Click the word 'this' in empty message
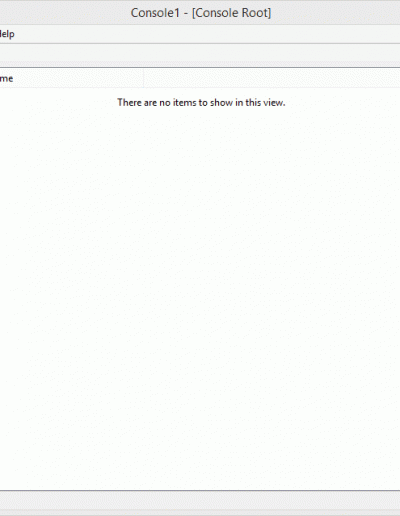 (253, 102)
